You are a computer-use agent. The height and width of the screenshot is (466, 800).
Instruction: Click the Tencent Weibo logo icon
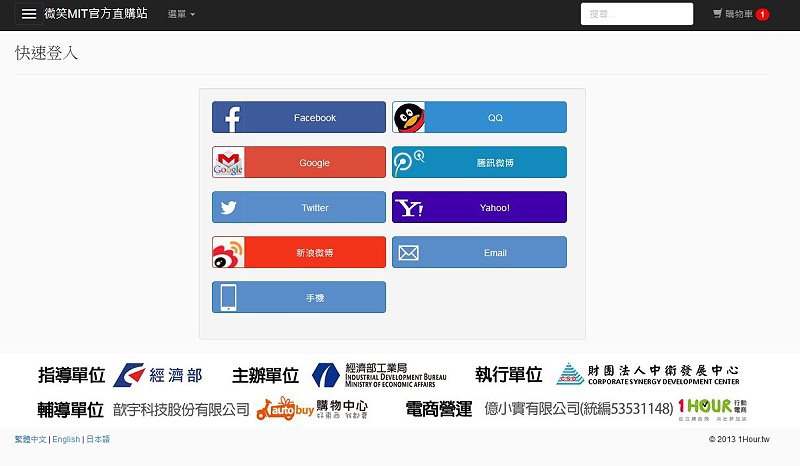pyautogui.click(x=409, y=162)
